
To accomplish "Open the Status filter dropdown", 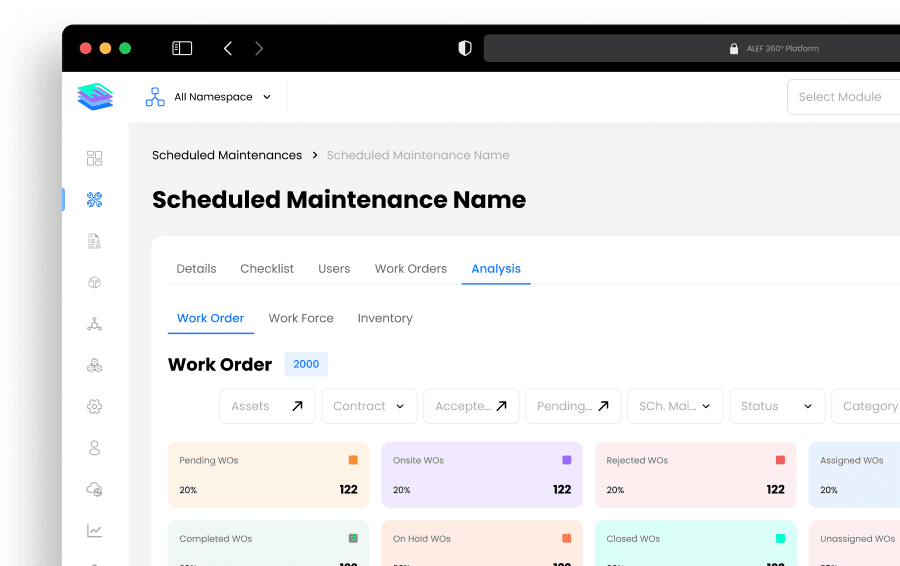I will 776,406.
